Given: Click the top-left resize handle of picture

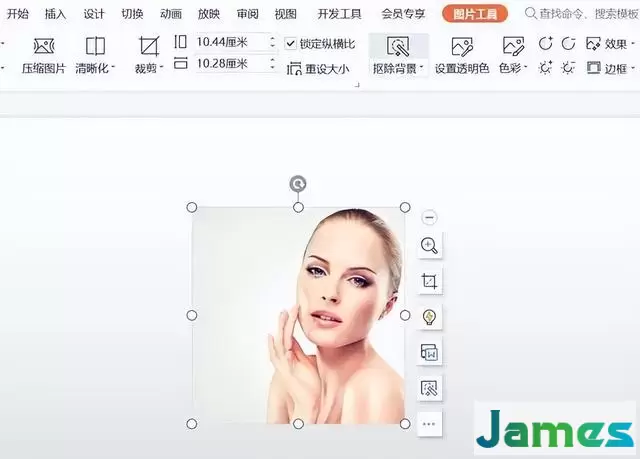Looking at the screenshot, I should coord(192,207).
